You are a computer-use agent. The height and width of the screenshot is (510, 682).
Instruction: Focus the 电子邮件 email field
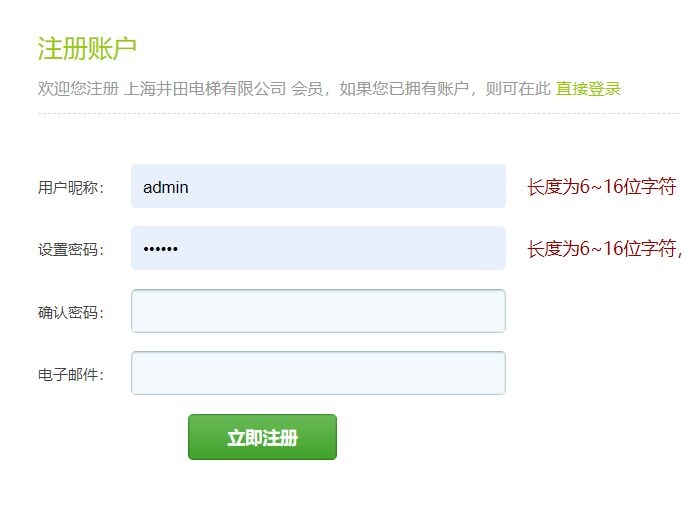coord(318,373)
